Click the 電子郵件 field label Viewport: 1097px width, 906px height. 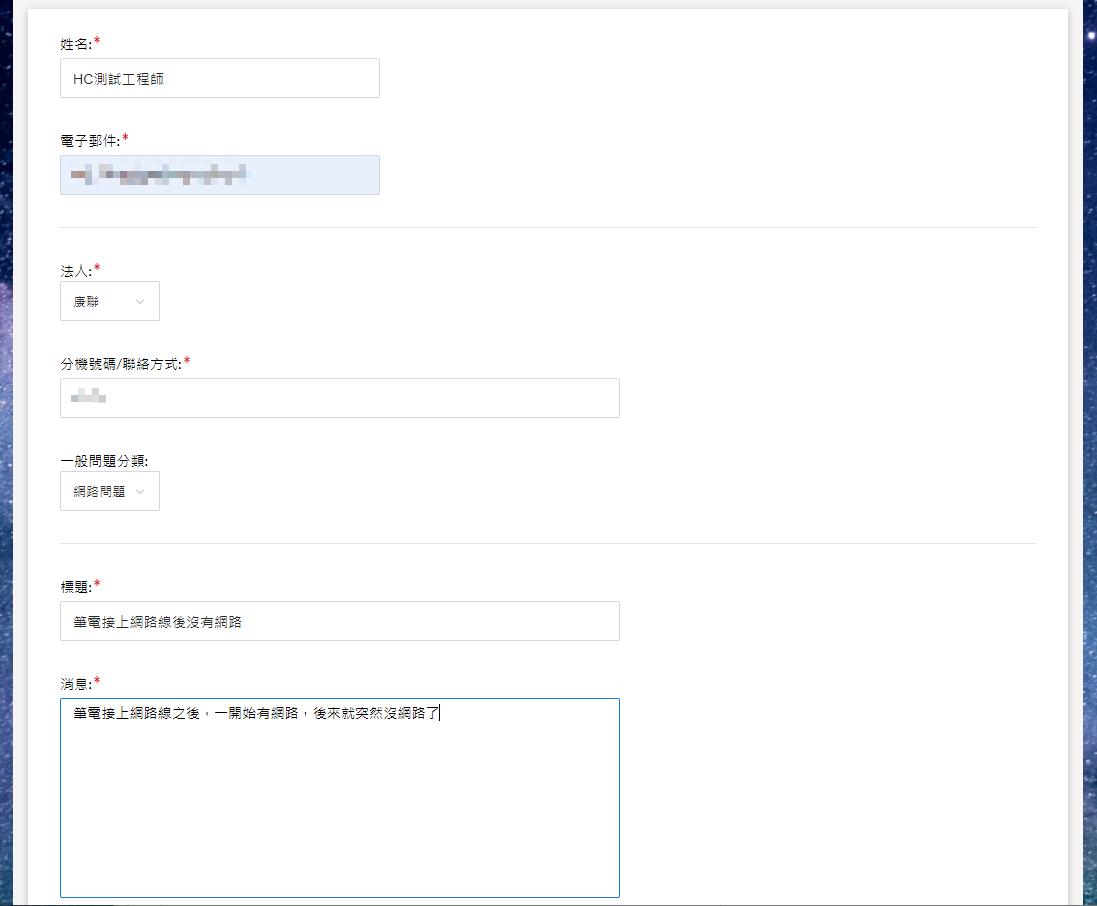(x=89, y=140)
